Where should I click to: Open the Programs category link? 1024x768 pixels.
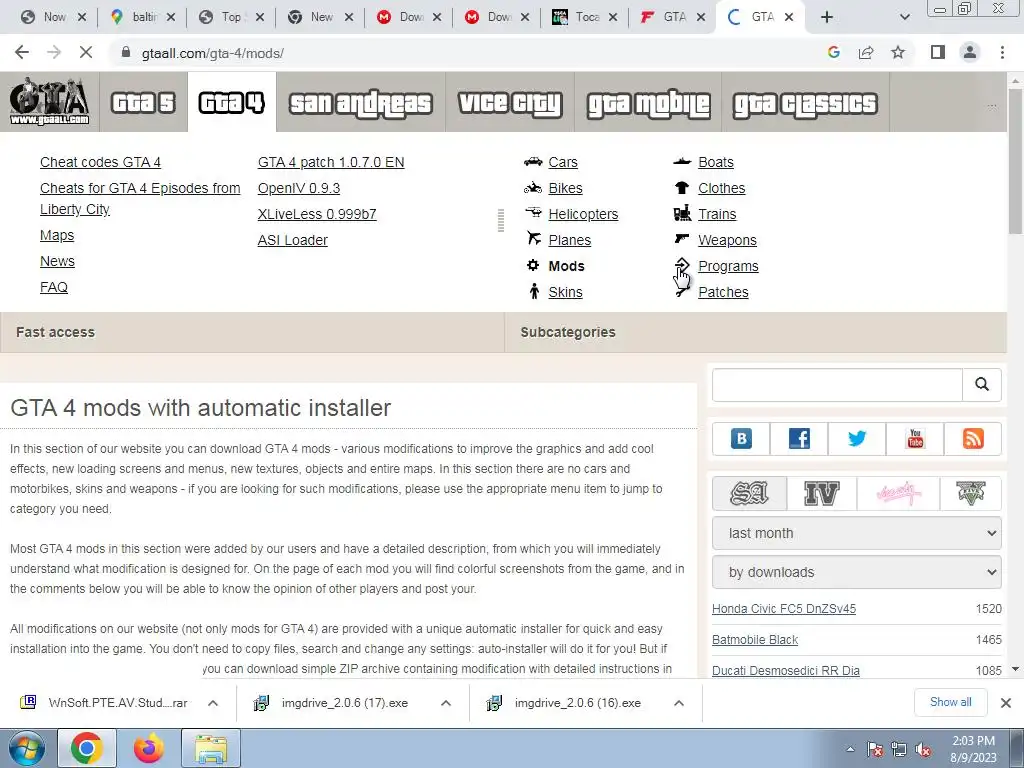[728, 266]
